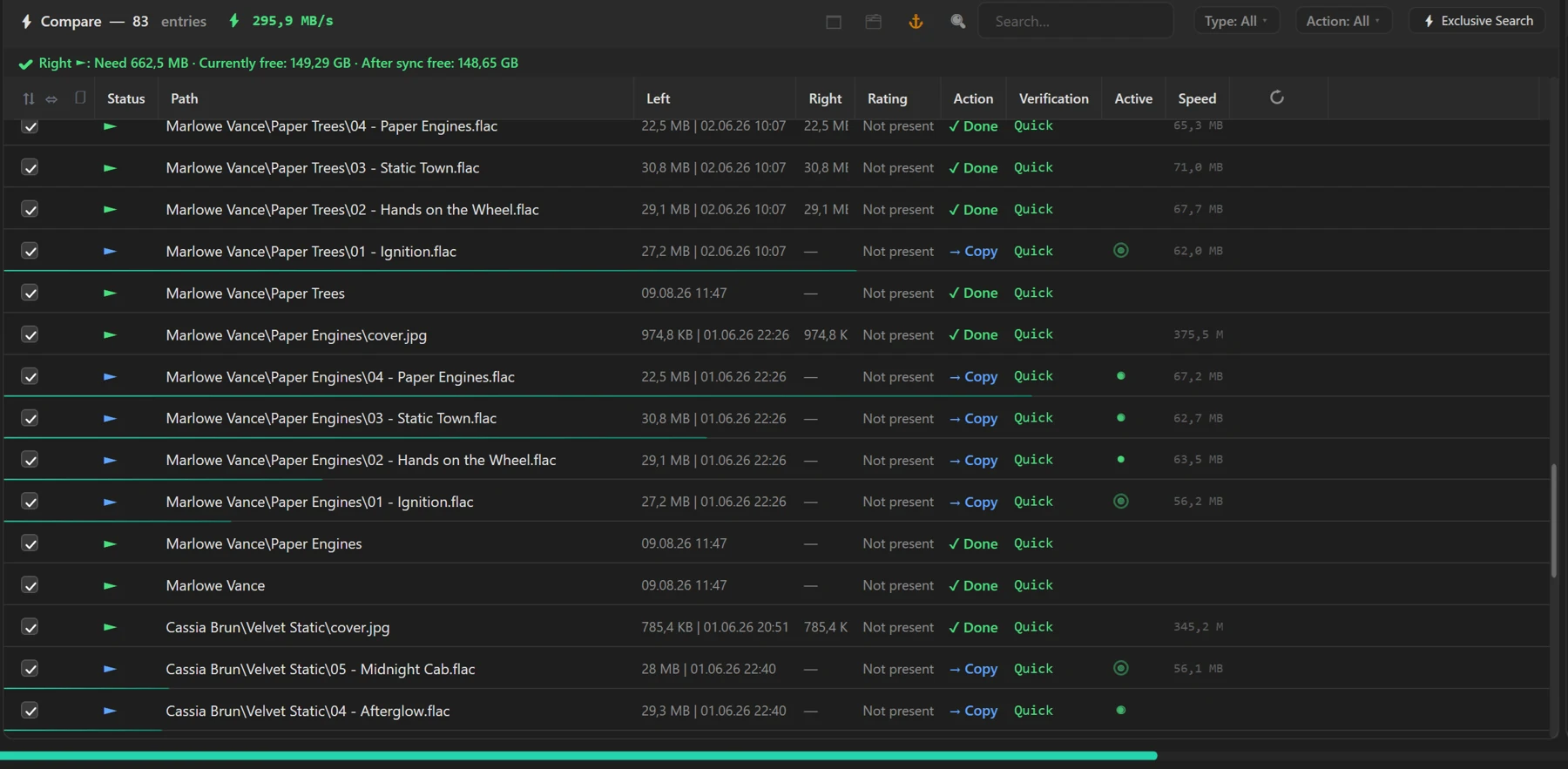Screen dimensions: 1568x769
Task: Click the active indicator on Paper Trees\01 - Ignition.flac
Action: pos(1121,251)
